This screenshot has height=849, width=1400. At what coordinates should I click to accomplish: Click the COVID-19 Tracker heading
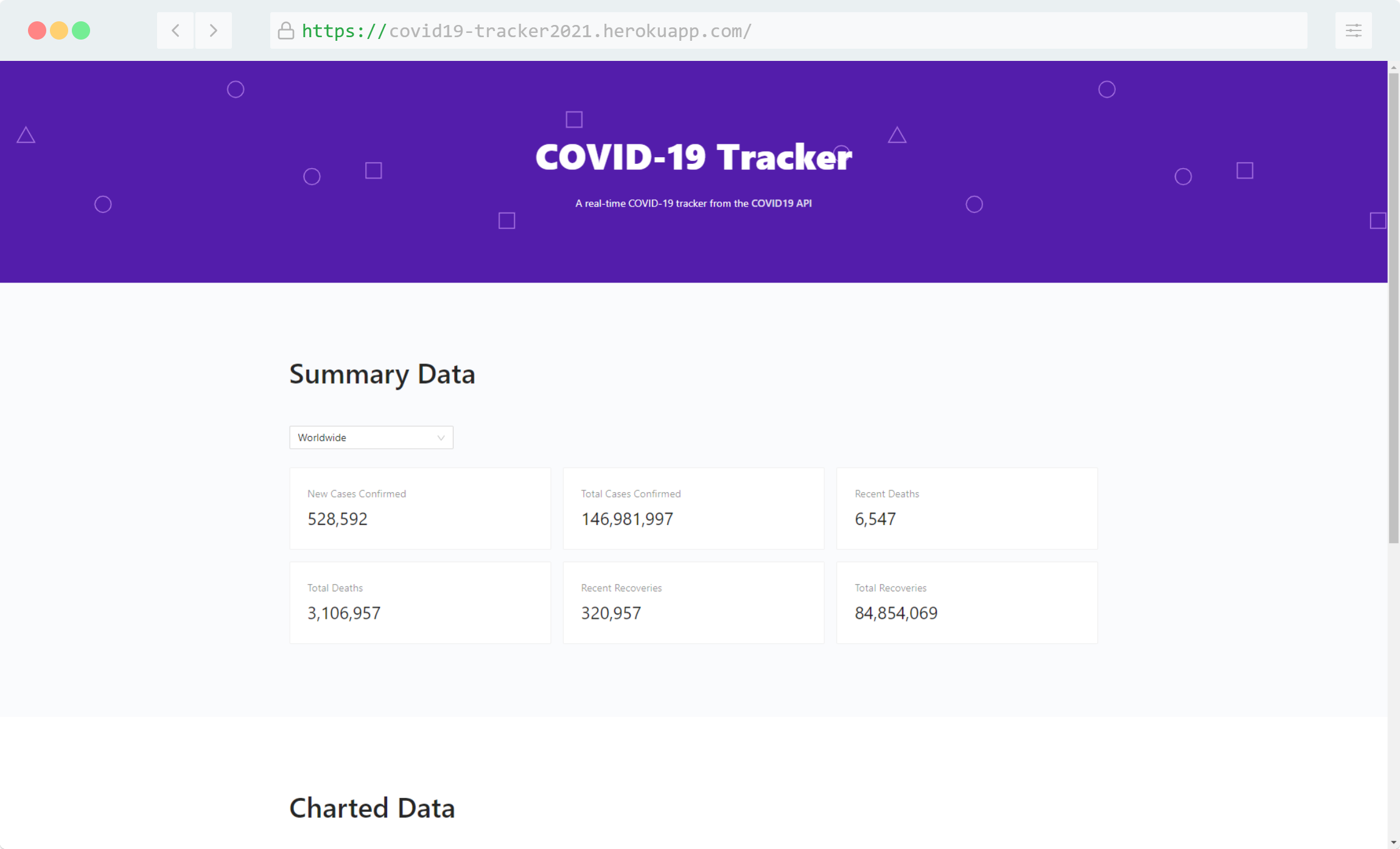[693, 157]
